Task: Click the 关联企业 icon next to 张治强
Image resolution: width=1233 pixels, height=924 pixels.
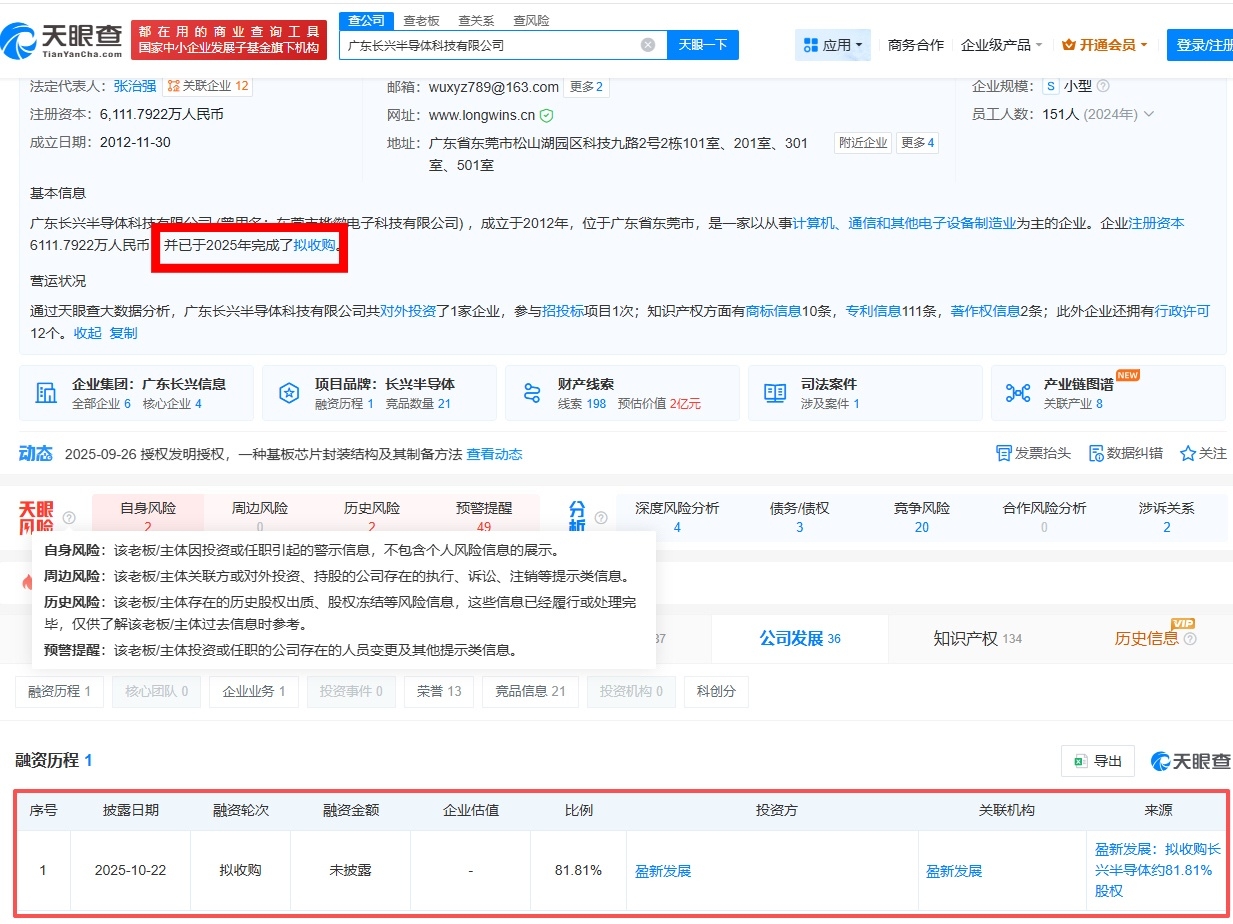Action: (173, 86)
